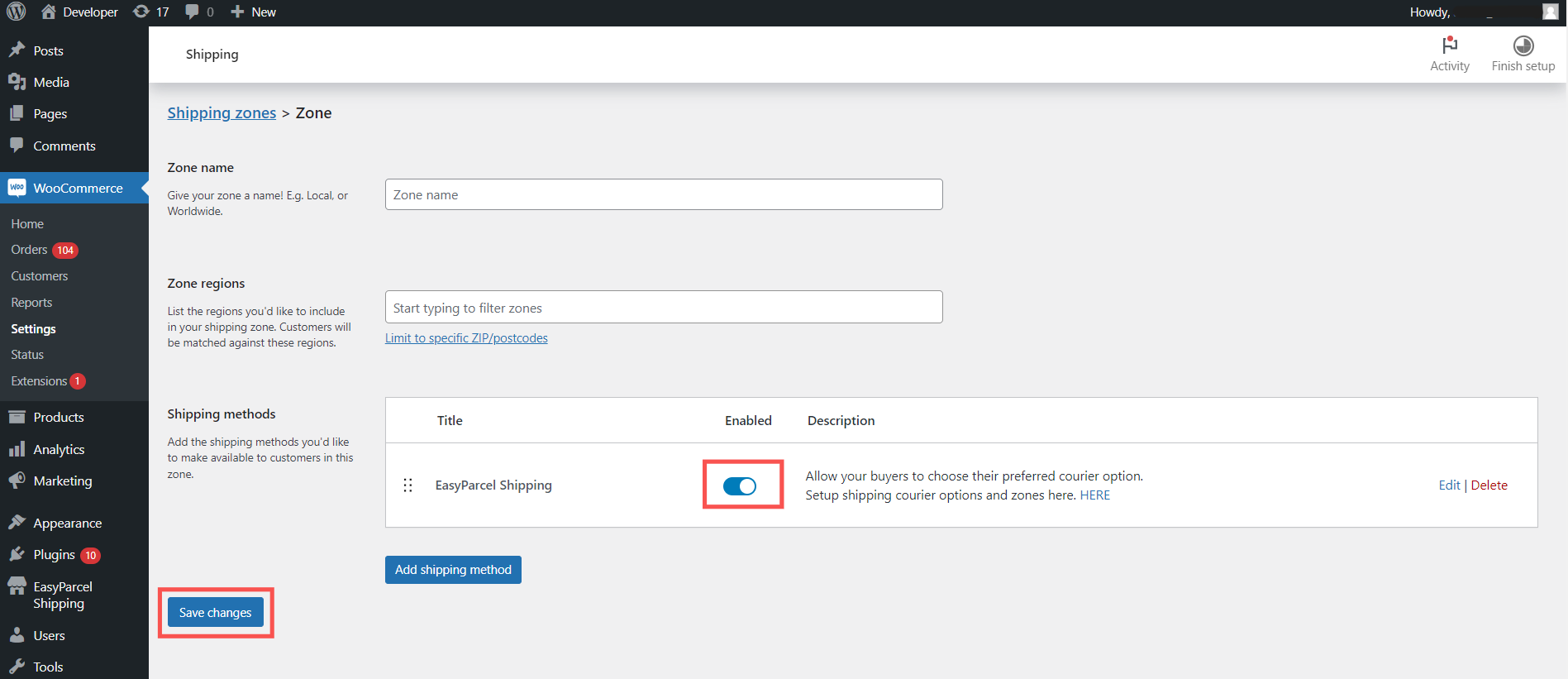
Task: Click the WooCommerce woo icon
Action: point(17,188)
